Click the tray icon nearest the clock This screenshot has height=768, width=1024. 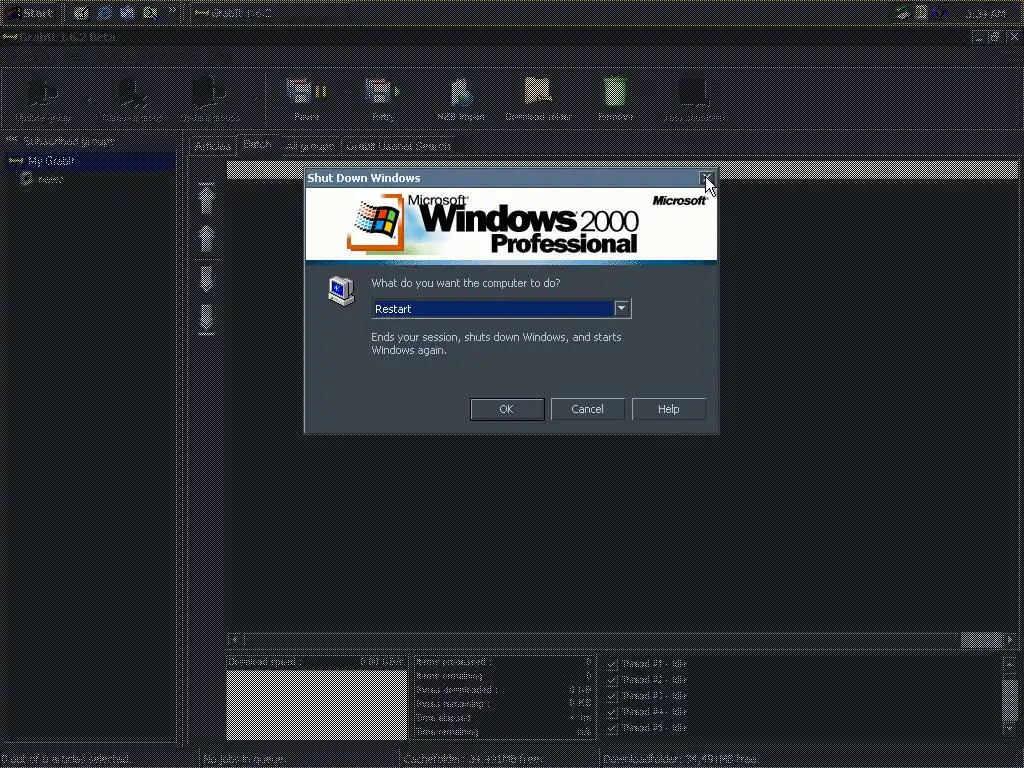point(940,12)
